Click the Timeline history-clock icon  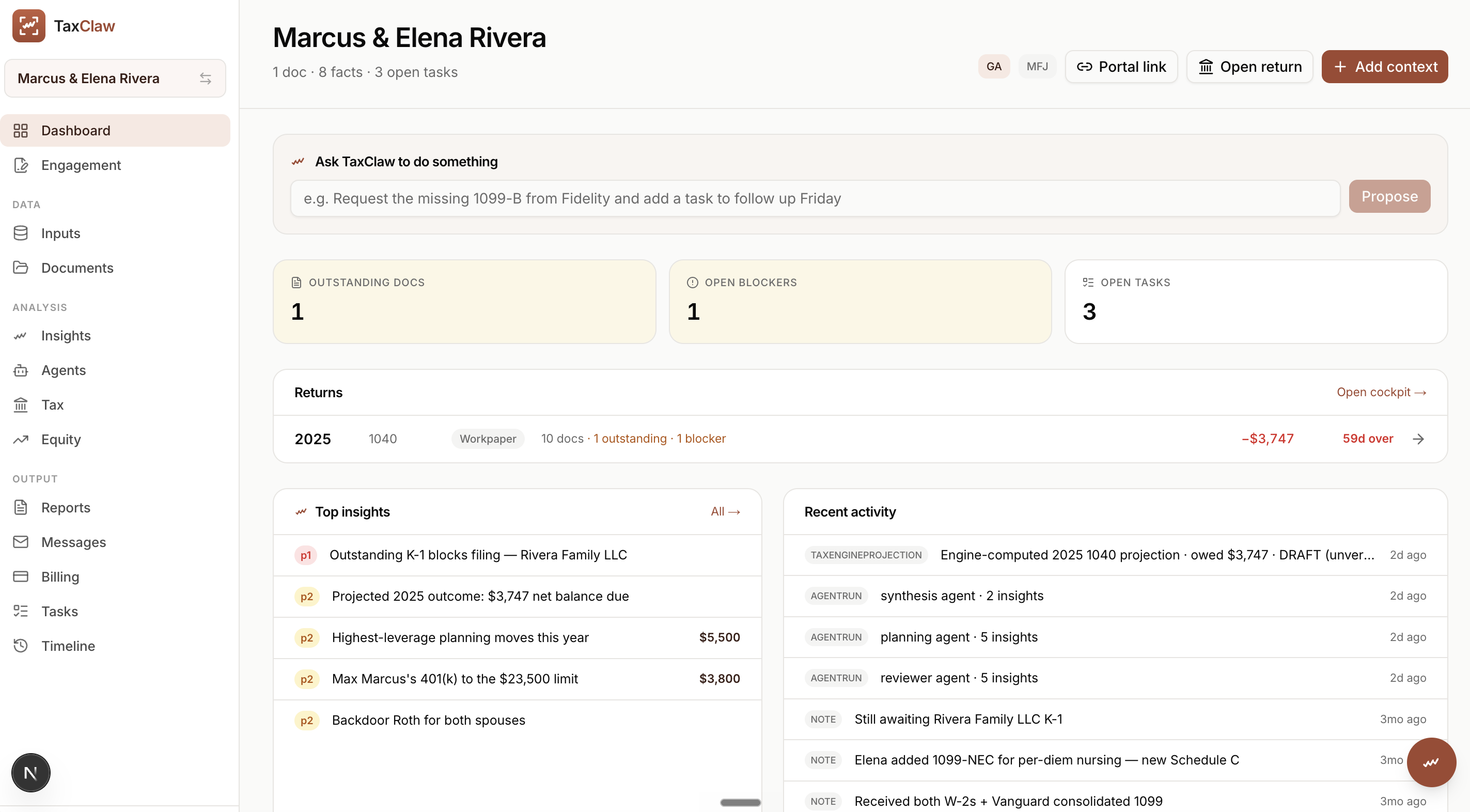(21, 645)
